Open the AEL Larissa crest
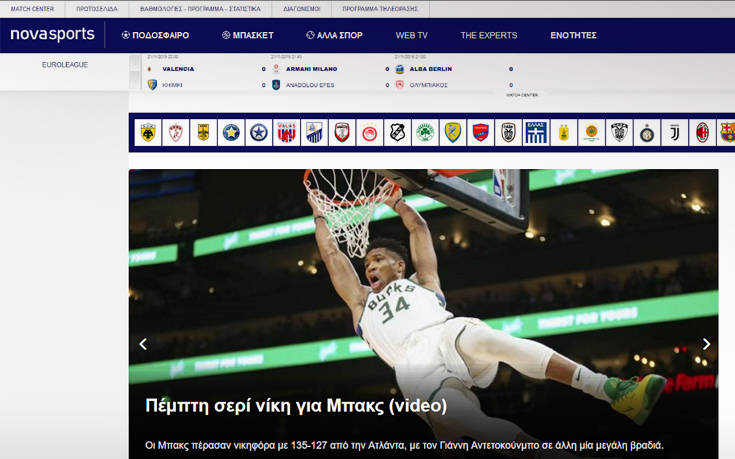The width and height of the screenshot is (735, 459). [175, 133]
